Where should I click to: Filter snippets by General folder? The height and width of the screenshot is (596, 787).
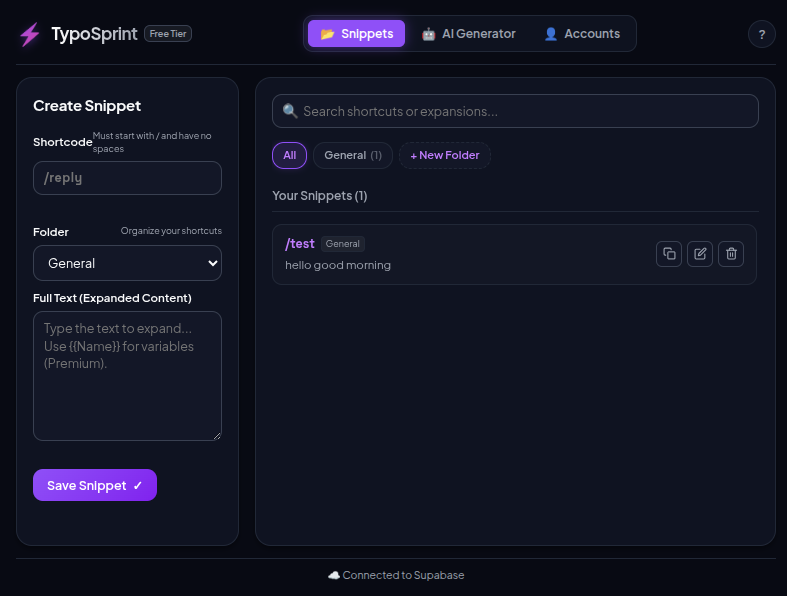coord(353,156)
